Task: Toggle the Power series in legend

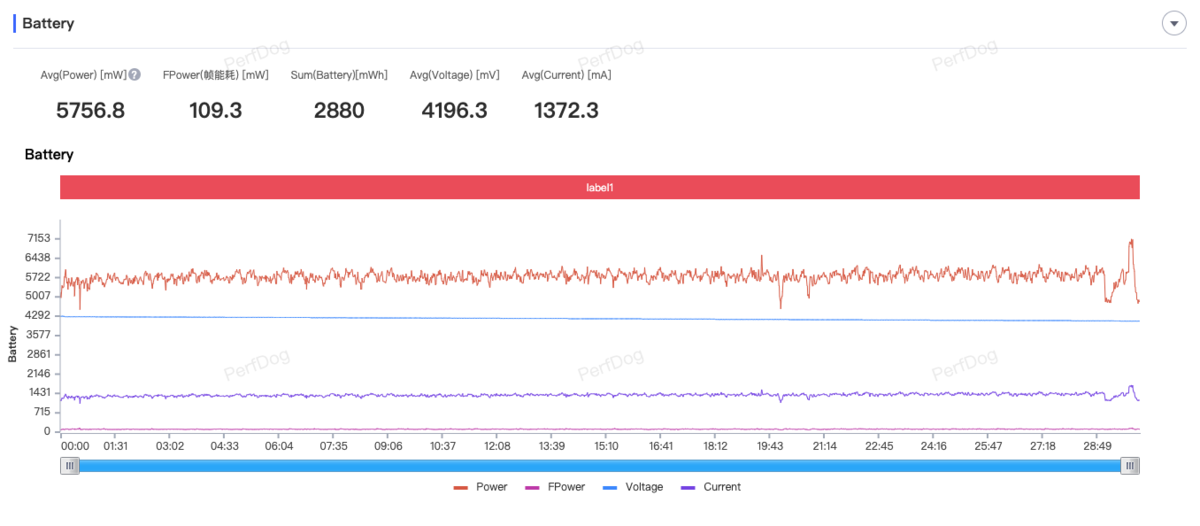Action: (x=481, y=487)
